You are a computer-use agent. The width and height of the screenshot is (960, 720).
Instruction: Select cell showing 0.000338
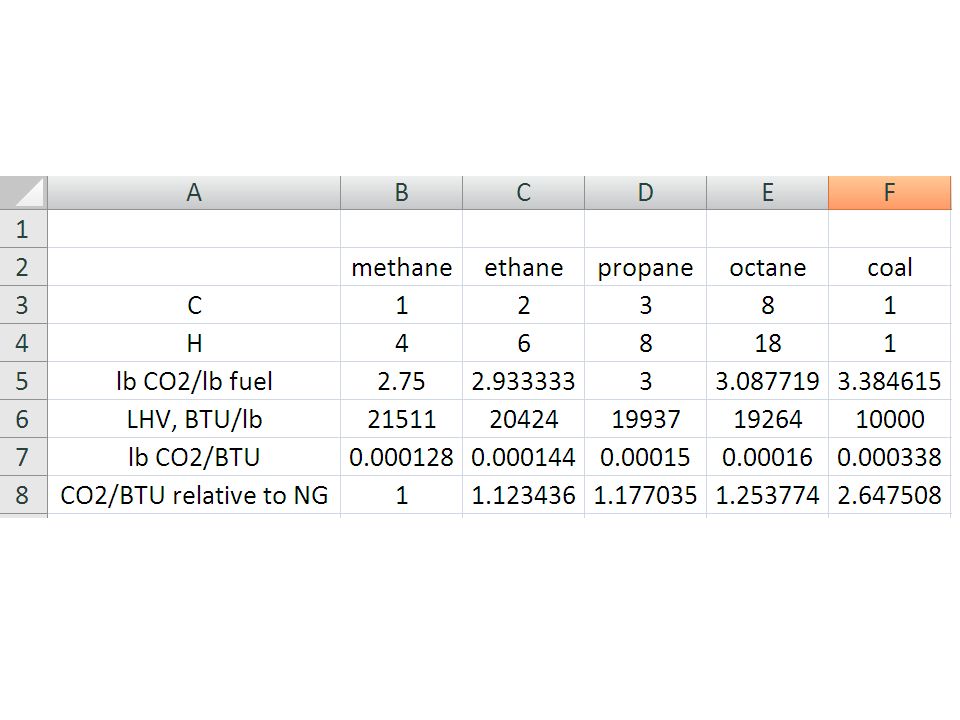[890, 457]
